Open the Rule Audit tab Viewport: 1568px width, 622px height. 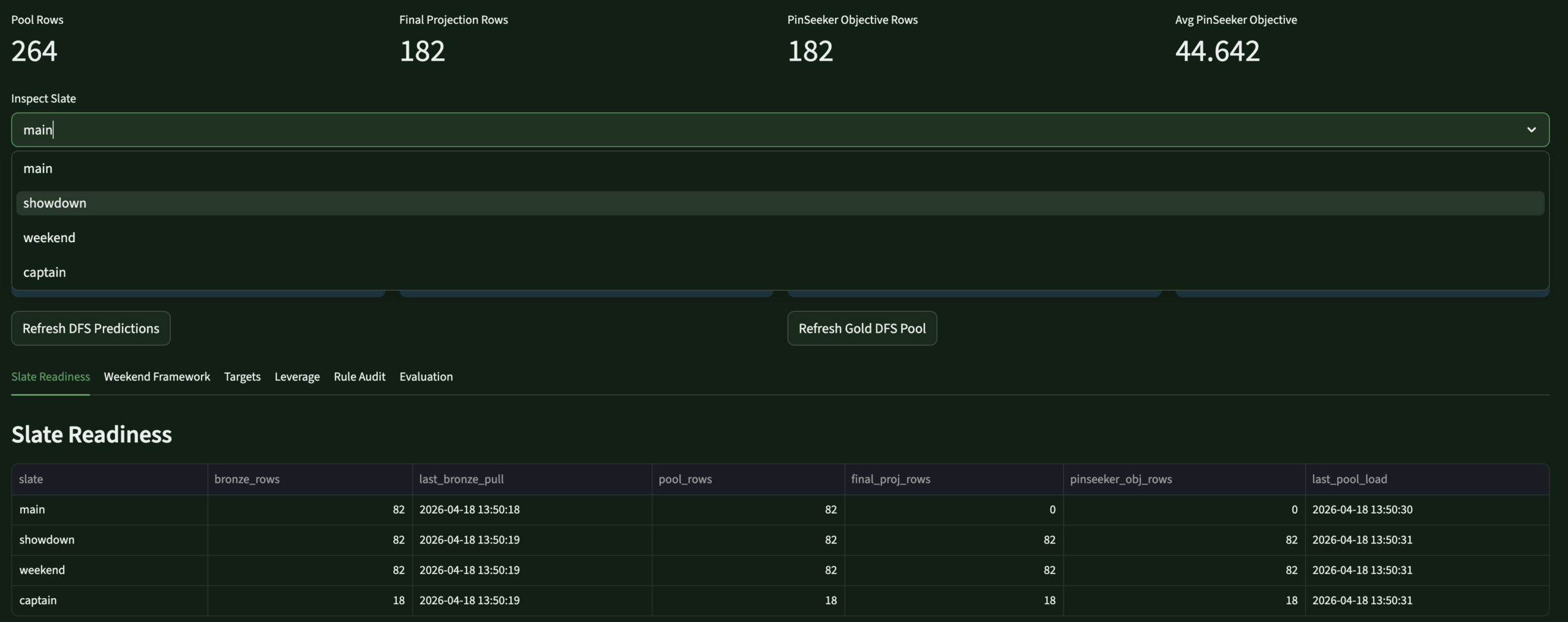359,376
